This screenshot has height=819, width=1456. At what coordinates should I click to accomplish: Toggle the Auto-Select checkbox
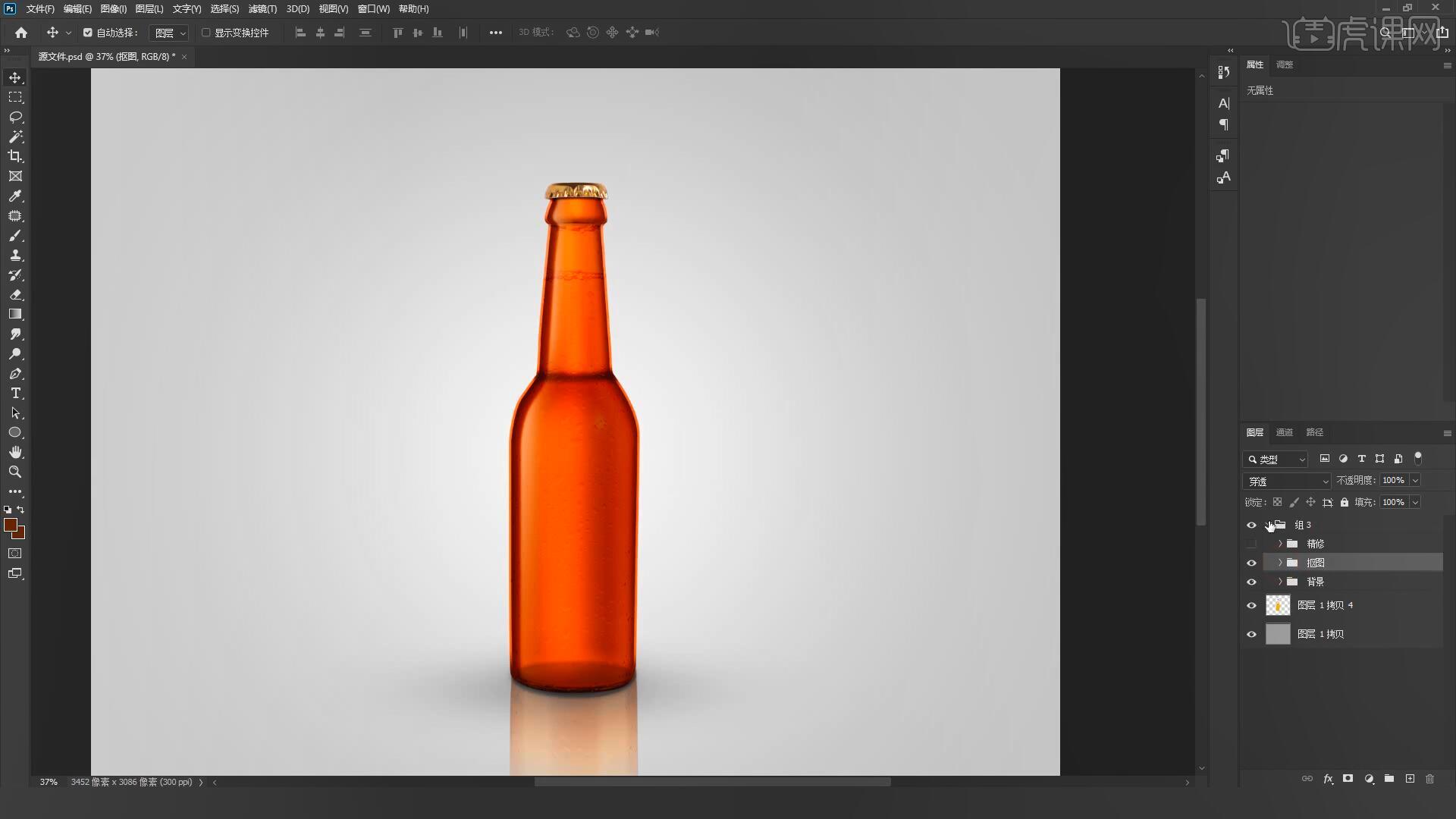(88, 33)
